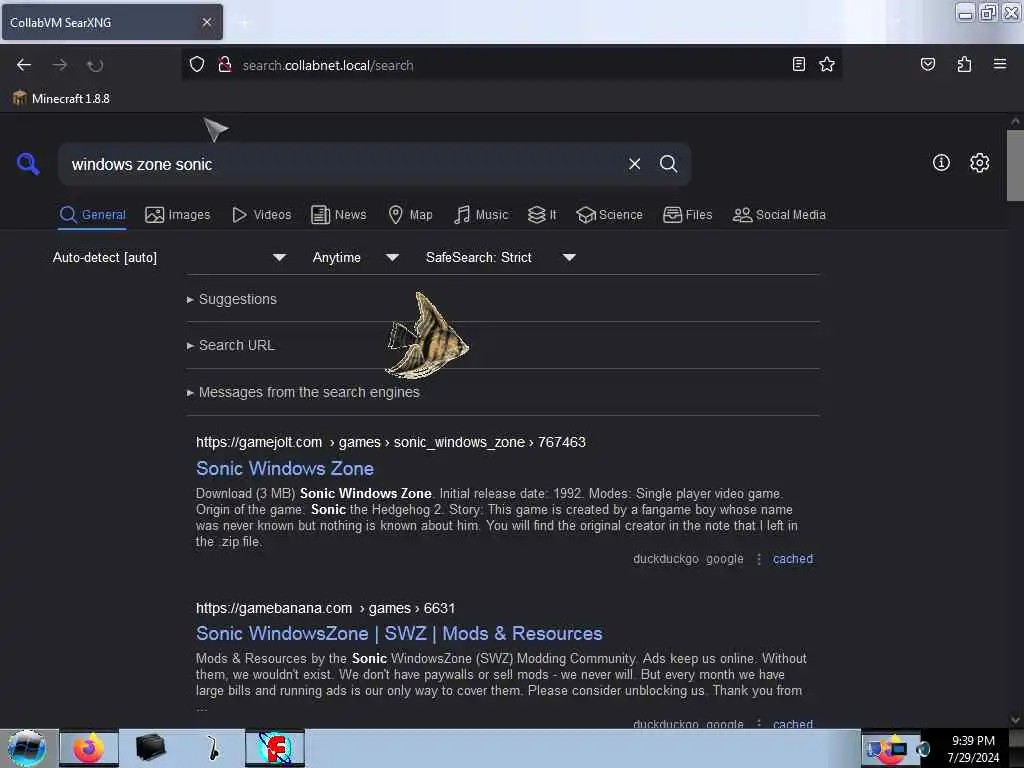Switch to the IT tab

click(542, 215)
